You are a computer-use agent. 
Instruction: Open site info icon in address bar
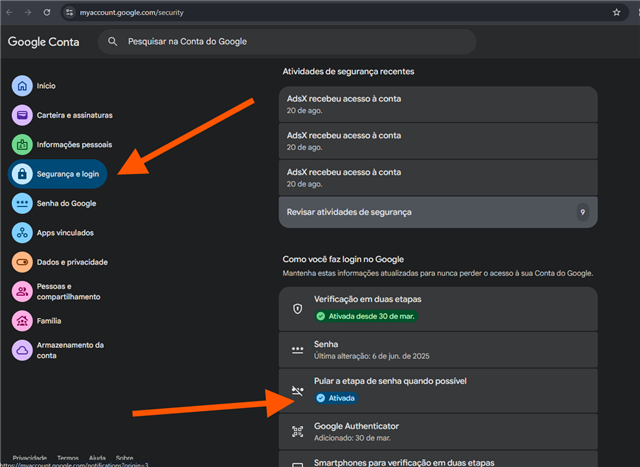pos(70,13)
